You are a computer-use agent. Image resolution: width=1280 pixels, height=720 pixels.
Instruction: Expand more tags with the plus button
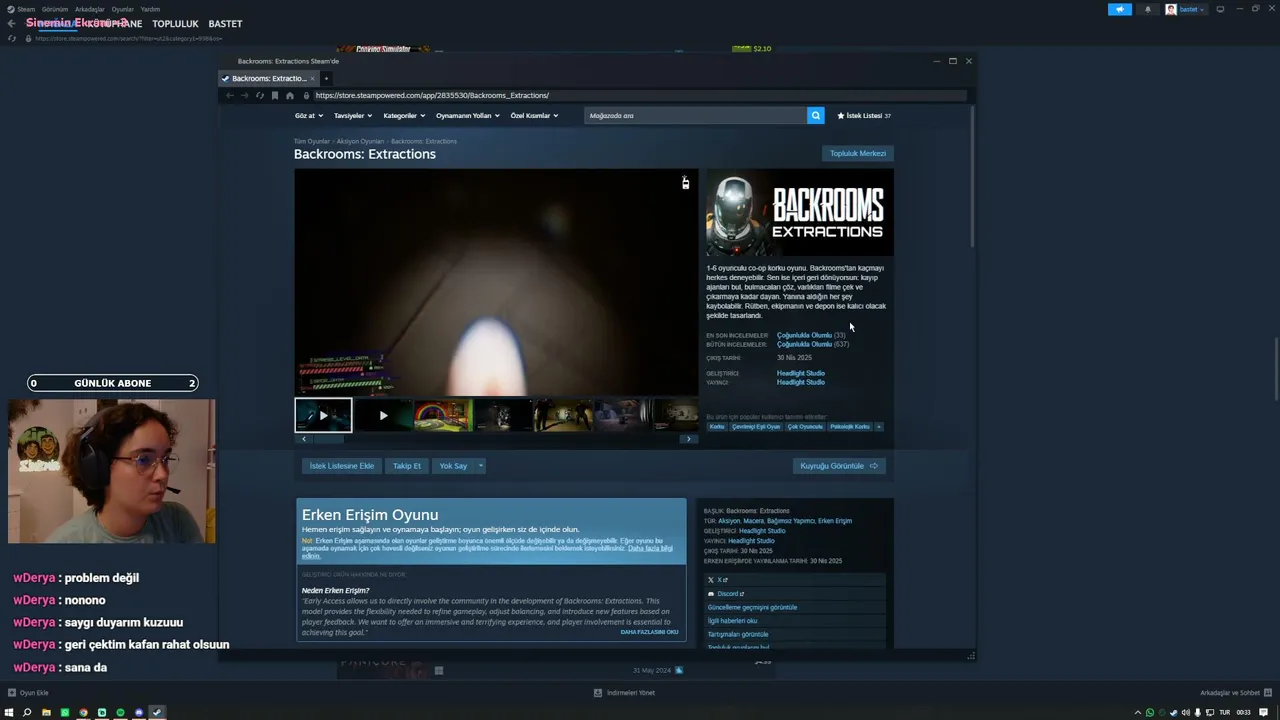pos(879,427)
